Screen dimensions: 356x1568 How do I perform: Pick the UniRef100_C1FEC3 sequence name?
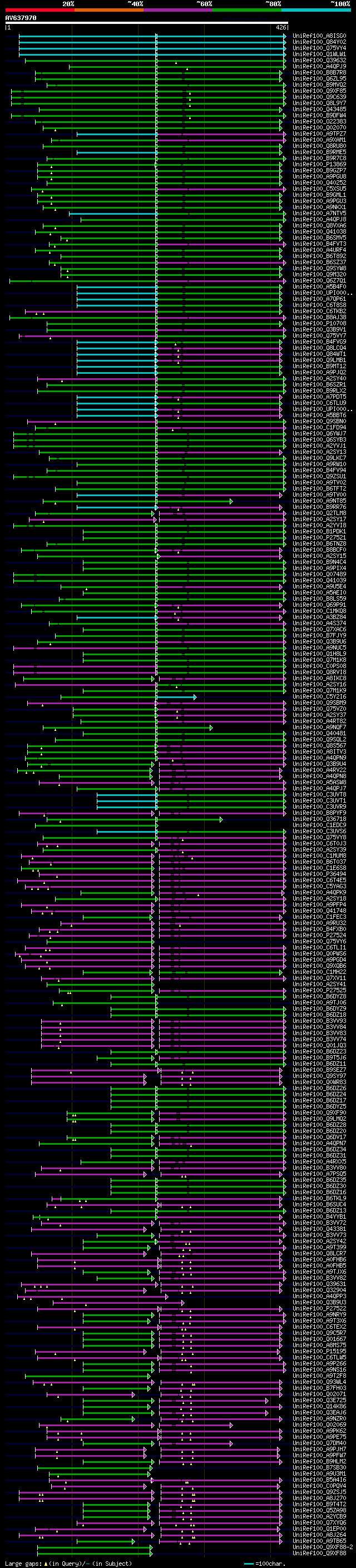click(319, 917)
